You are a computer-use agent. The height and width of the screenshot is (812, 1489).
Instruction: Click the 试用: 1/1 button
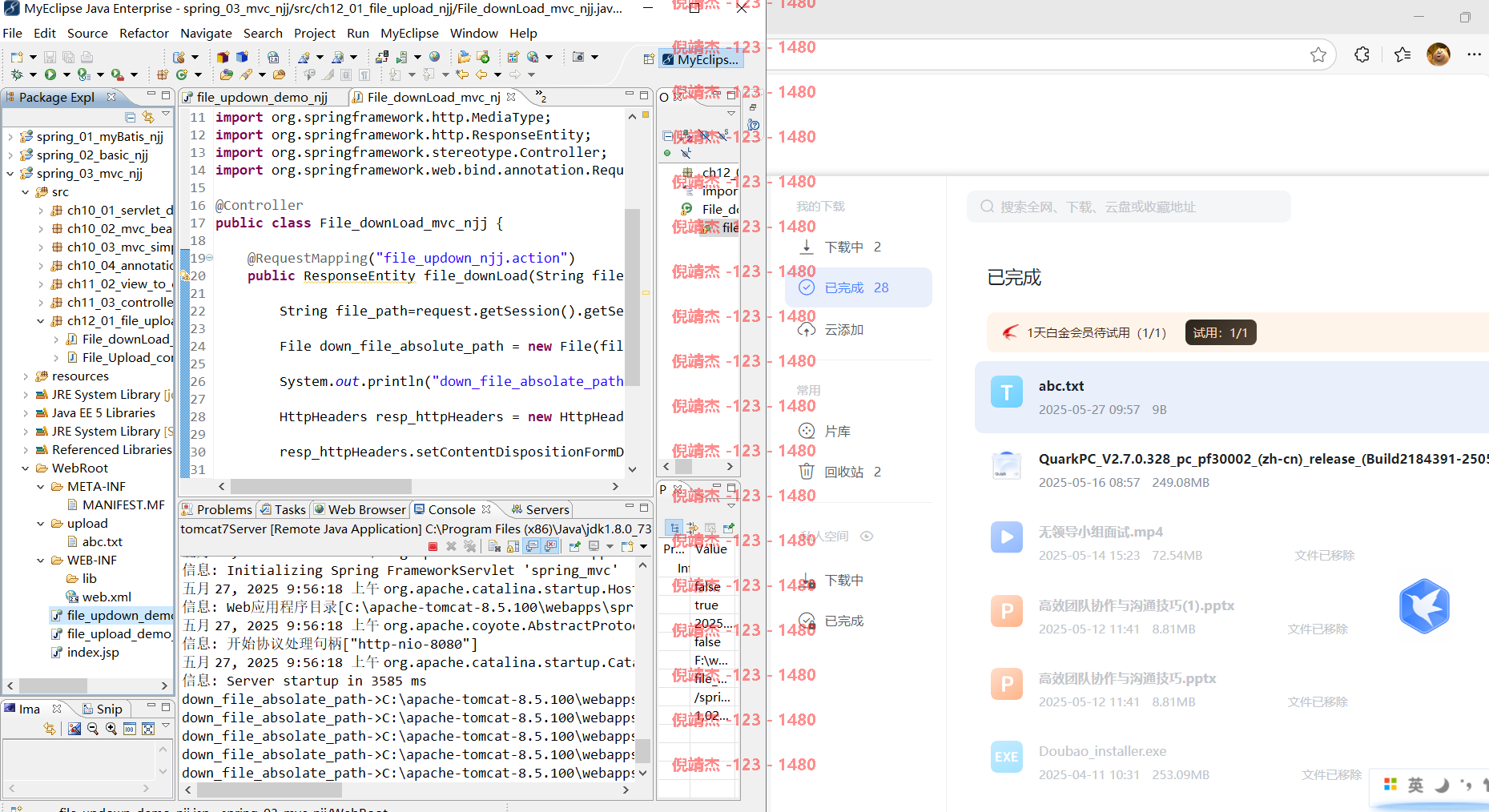click(1221, 332)
